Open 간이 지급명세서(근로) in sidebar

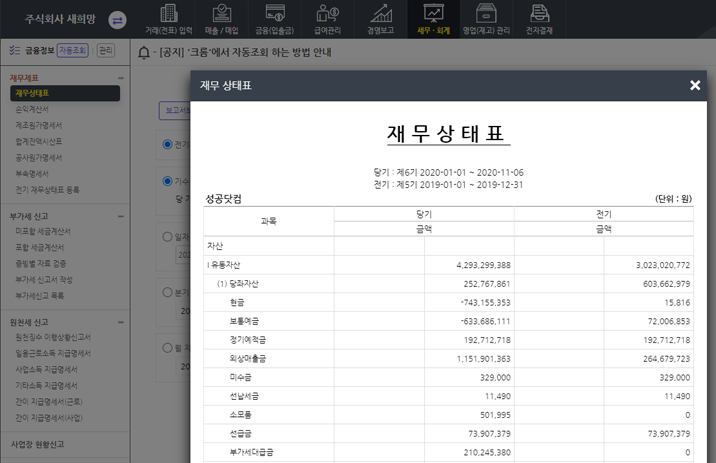click(x=49, y=401)
